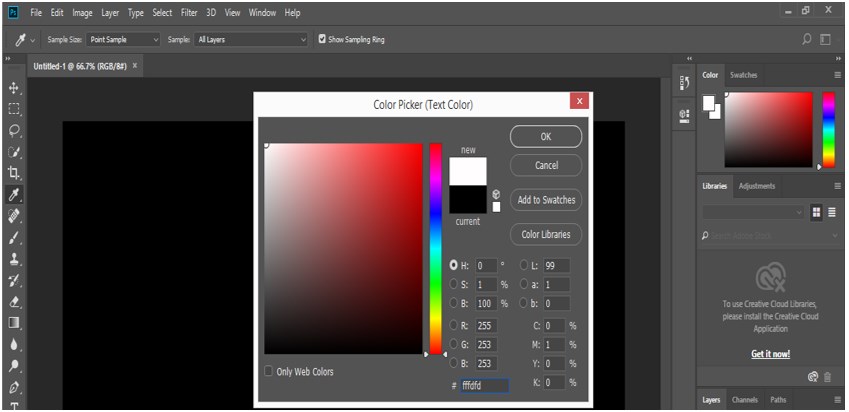Select the History Brush tool
This screenshot has height=412, width=849.
14,280
